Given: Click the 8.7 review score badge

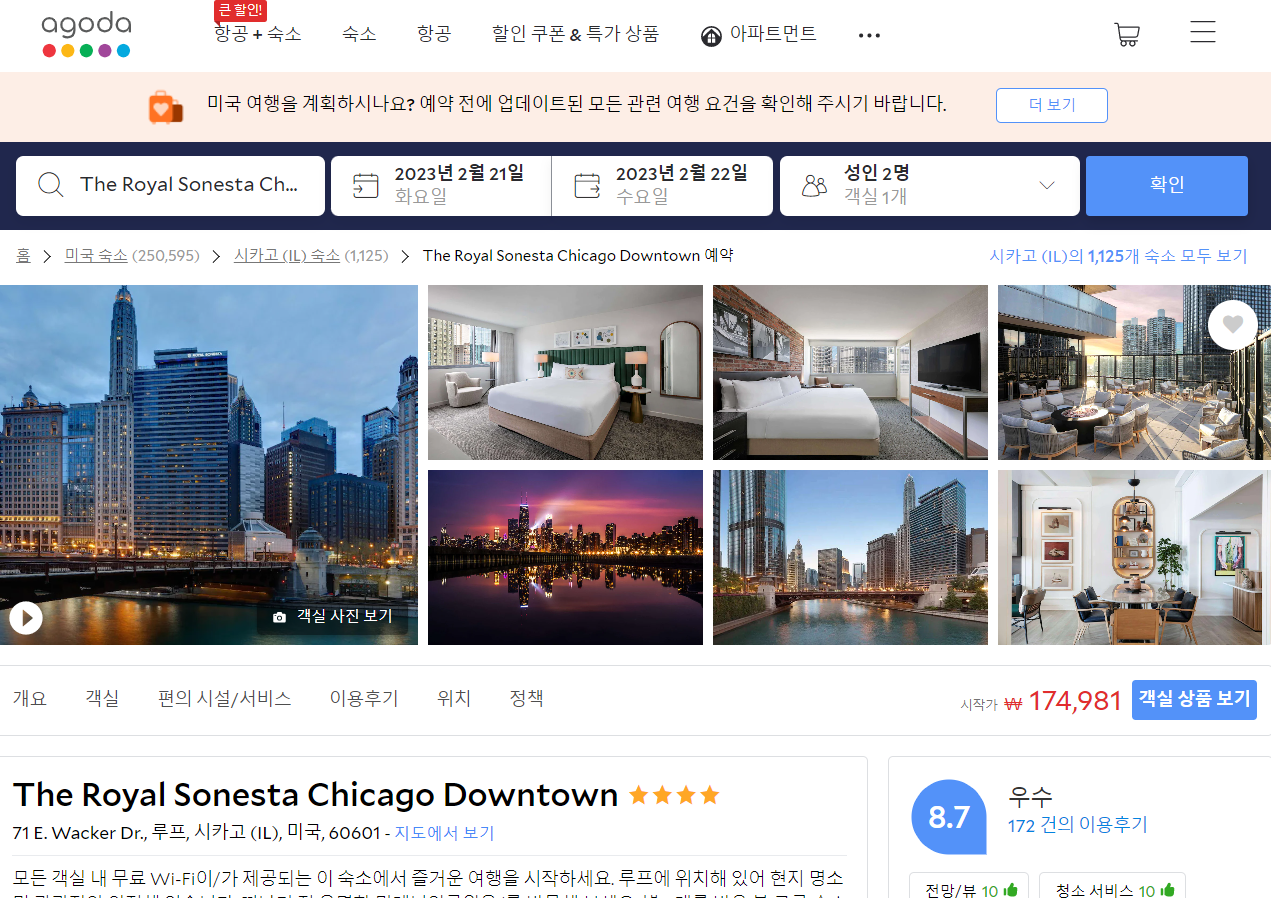Looking at the screenshot, I should click(x=949, y=817).
